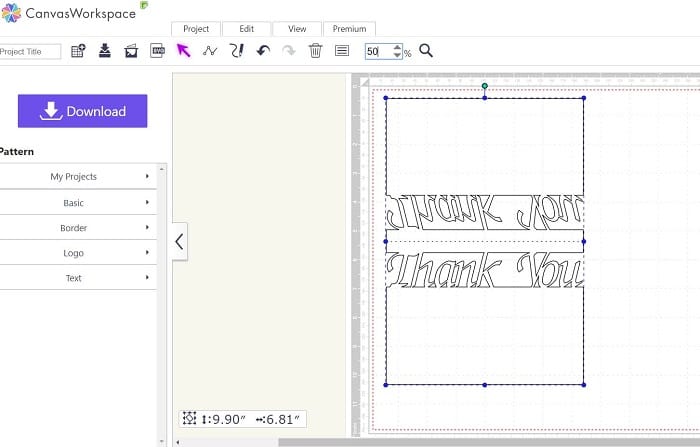Screen dimensions: 700x447
Task: Open the Edit tab
Action: click(x=246, y=29)
